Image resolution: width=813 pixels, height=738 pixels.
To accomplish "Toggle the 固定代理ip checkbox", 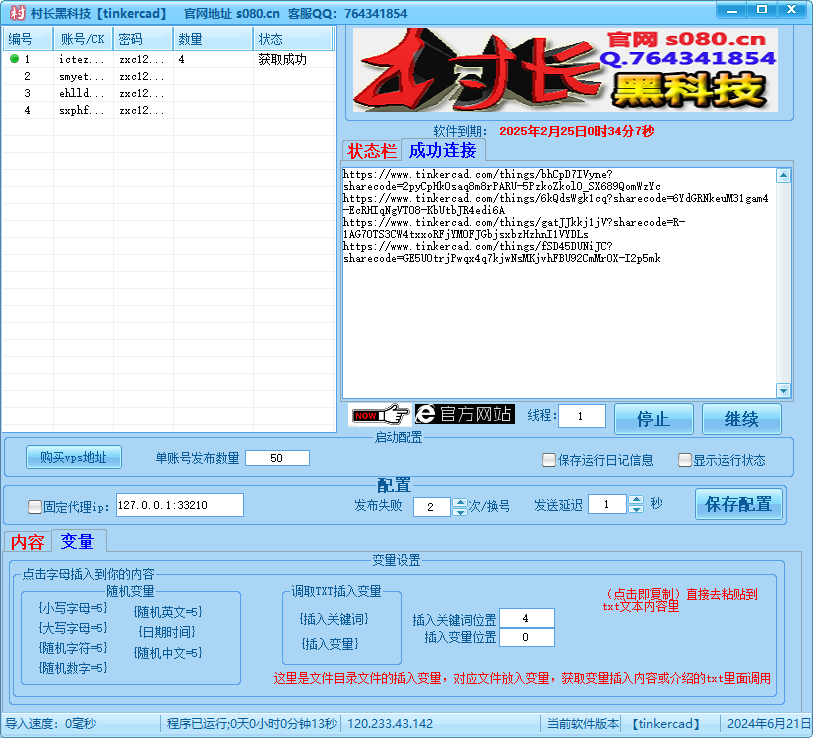I will (x=34, y=505).
